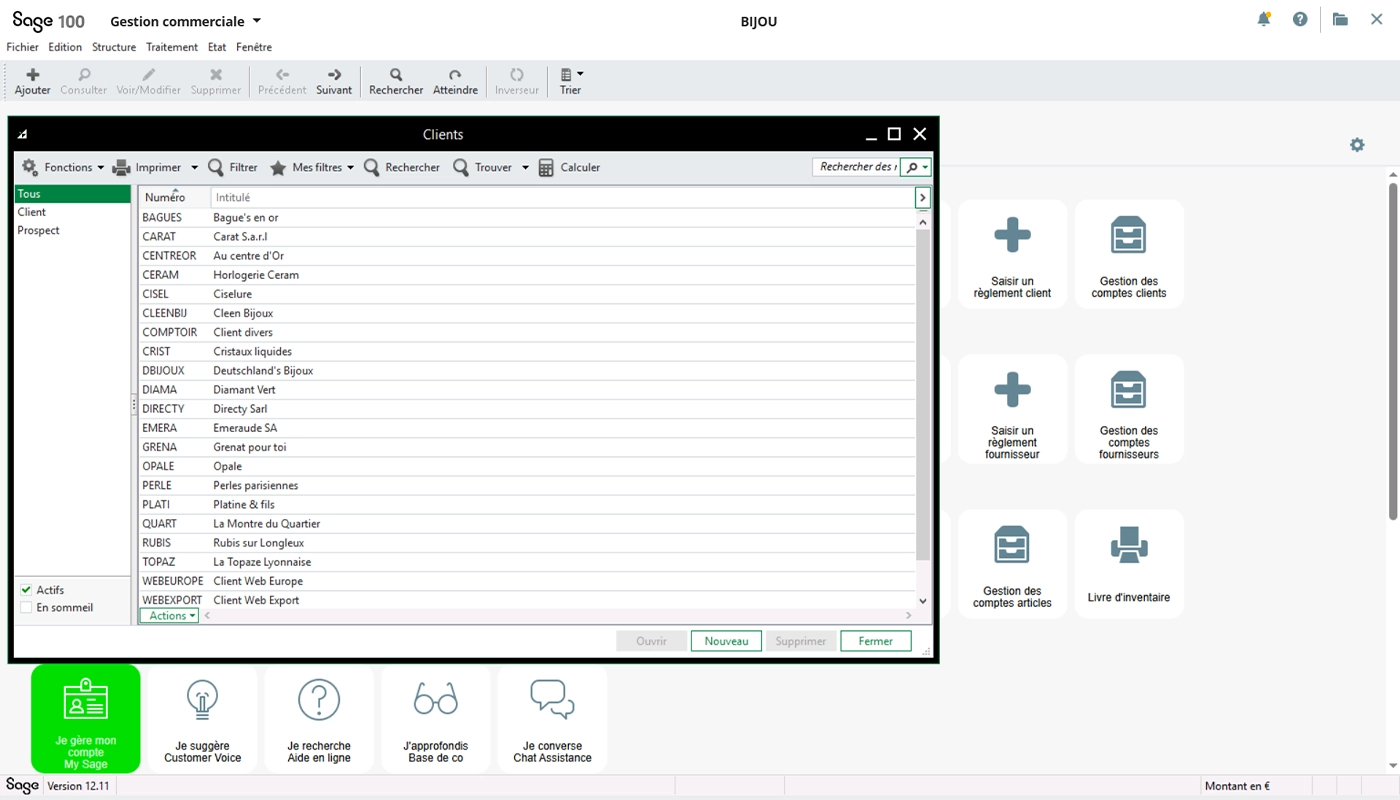Viewport: 1400px width, 800px height.
Task: Click Calculer calculator icon
Action: click(x=546, y=168)
